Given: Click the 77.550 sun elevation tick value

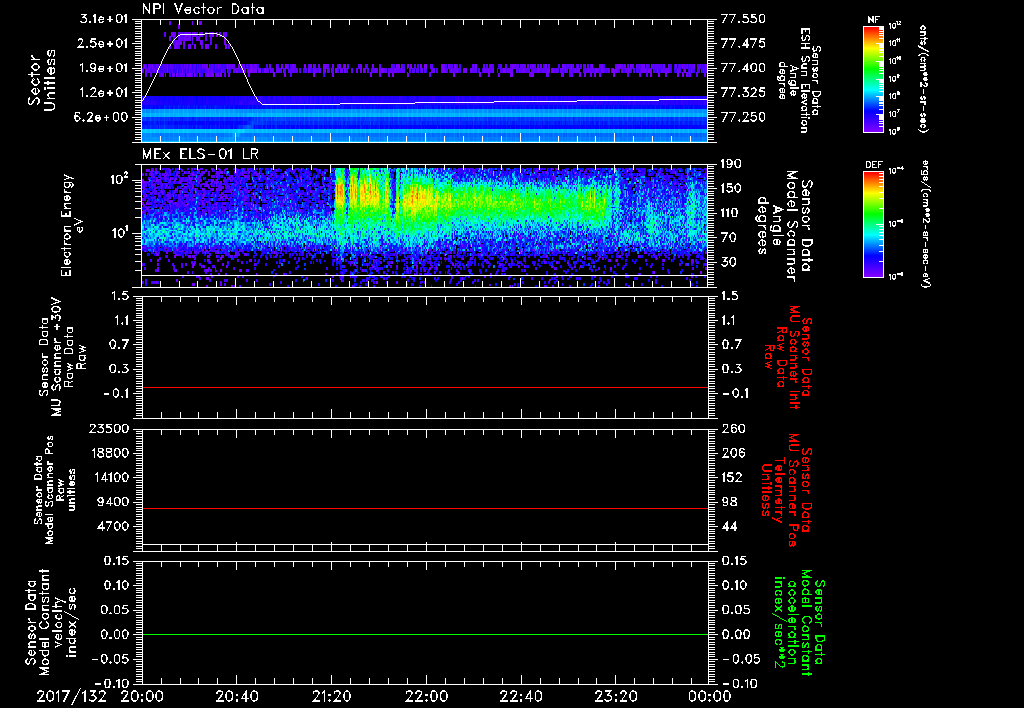Looking at the screenshot, I should (x=743, y=19).
